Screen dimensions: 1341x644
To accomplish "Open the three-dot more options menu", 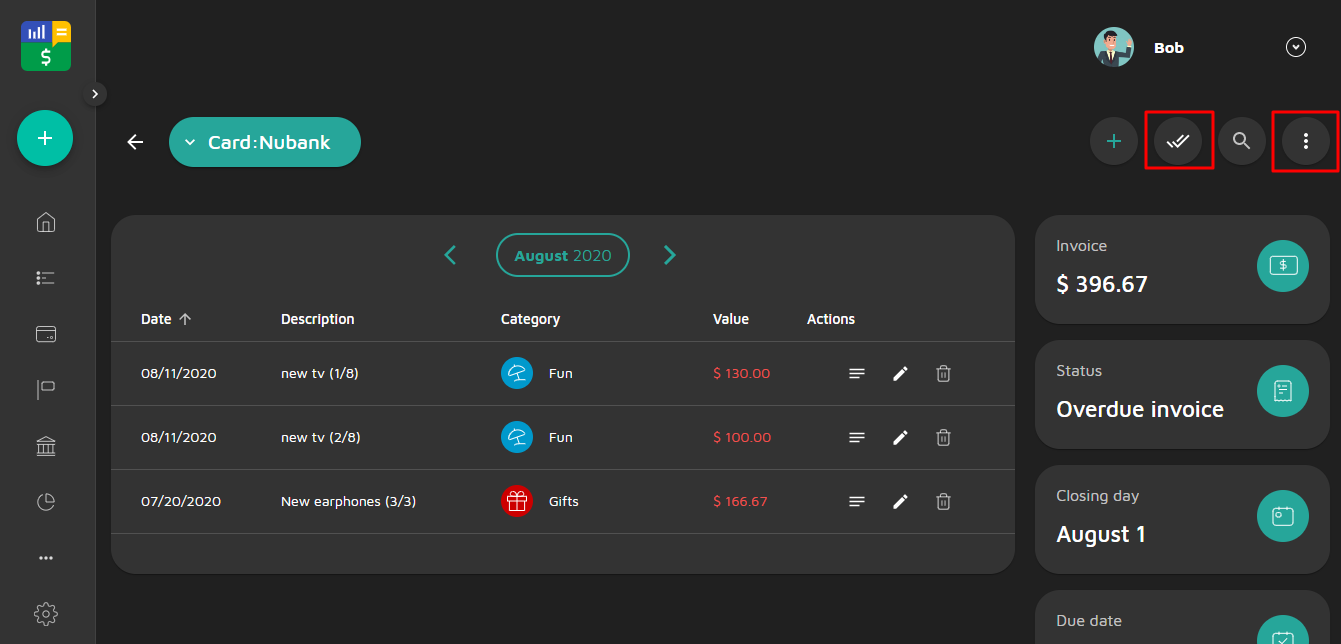I will point(1305,141).
